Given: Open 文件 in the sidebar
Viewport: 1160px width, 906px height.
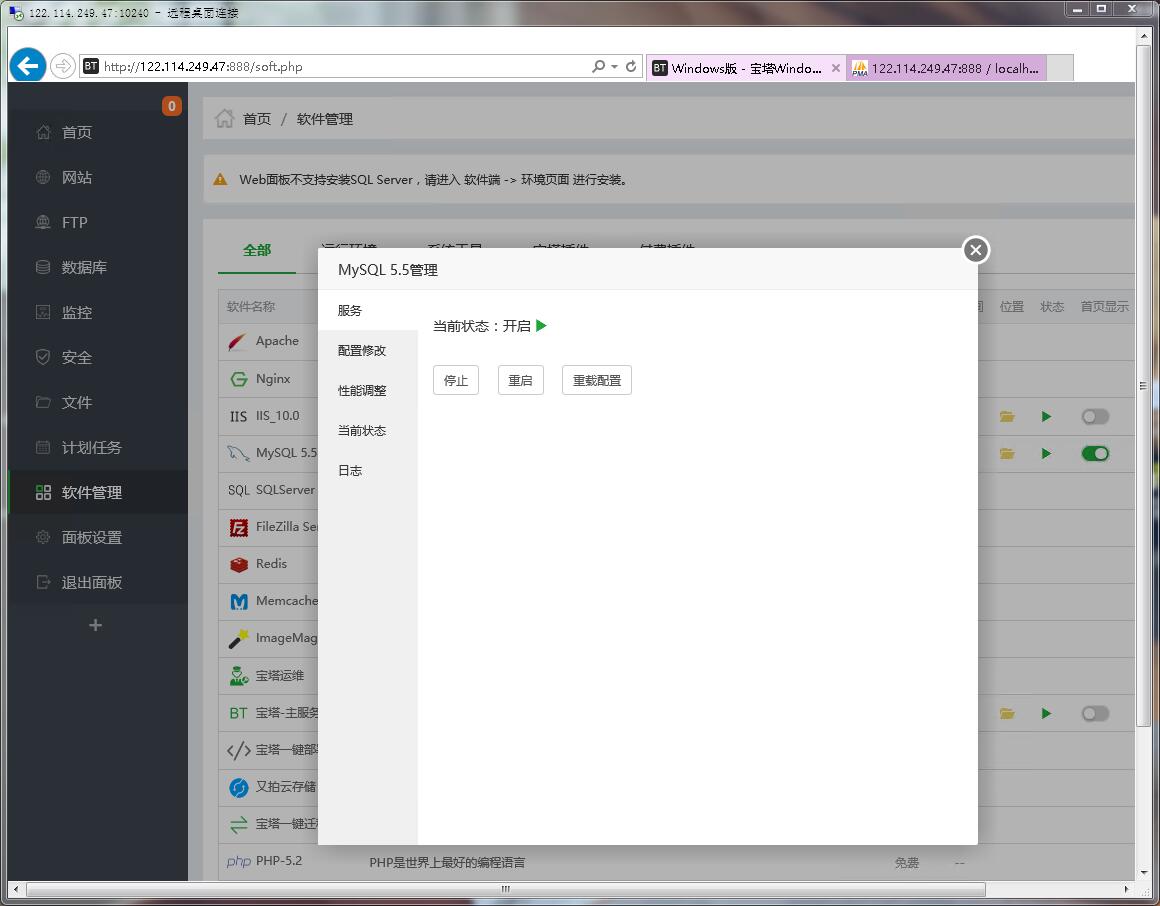Looking at the screenshot, I should (x=98, y=403).
